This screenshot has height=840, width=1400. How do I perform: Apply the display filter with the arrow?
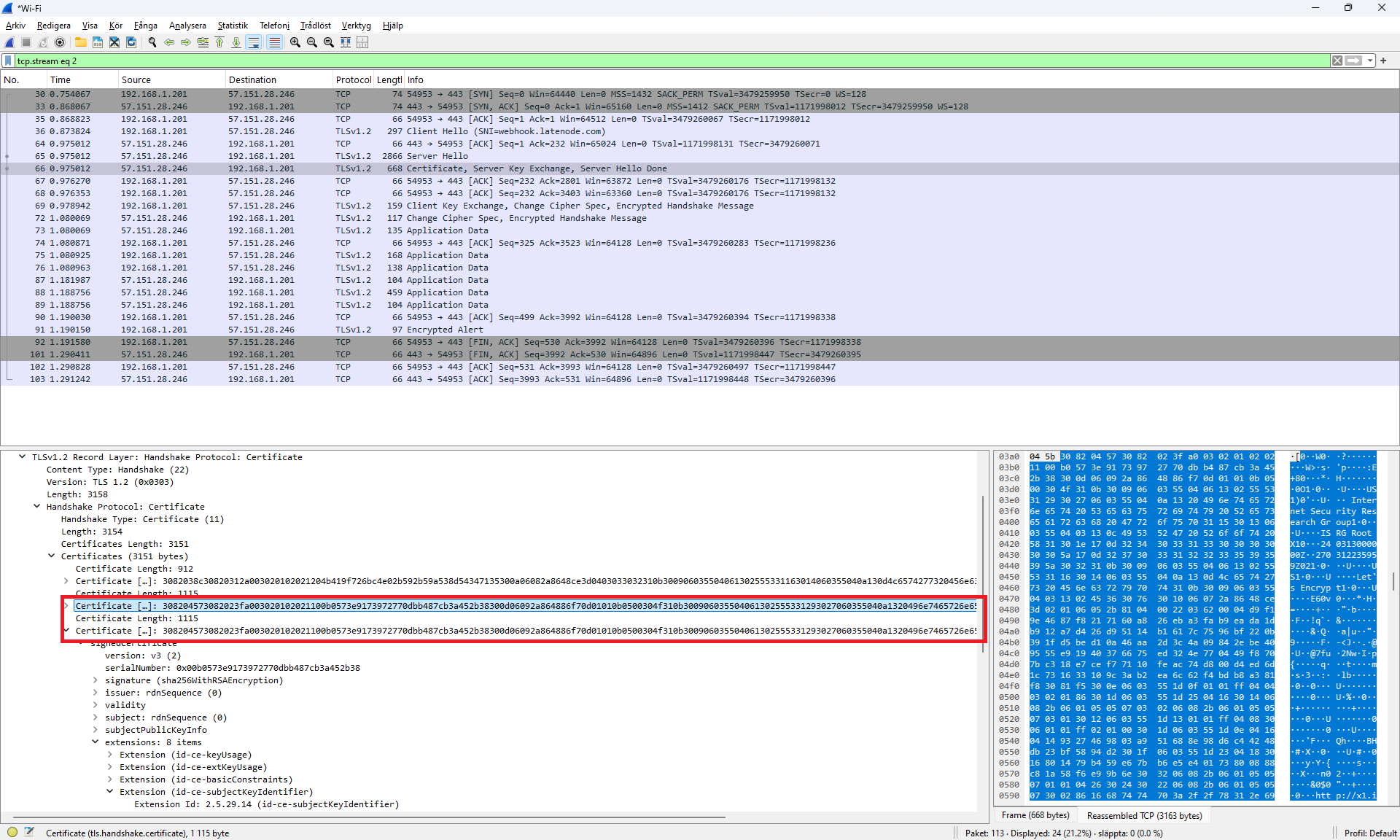point(1353,61)
